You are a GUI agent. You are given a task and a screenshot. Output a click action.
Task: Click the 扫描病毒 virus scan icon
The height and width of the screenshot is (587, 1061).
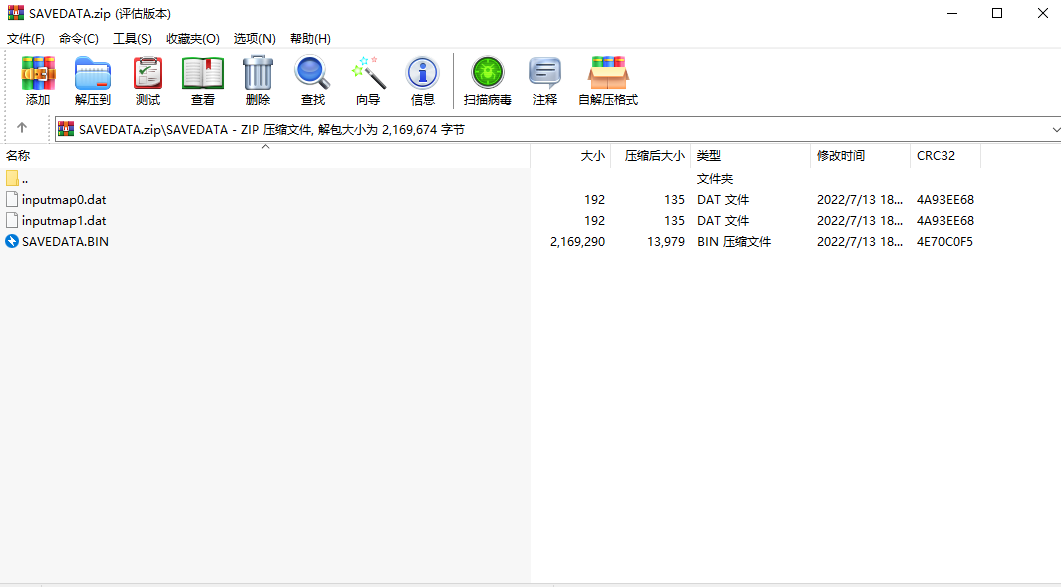tap(487, 81)
